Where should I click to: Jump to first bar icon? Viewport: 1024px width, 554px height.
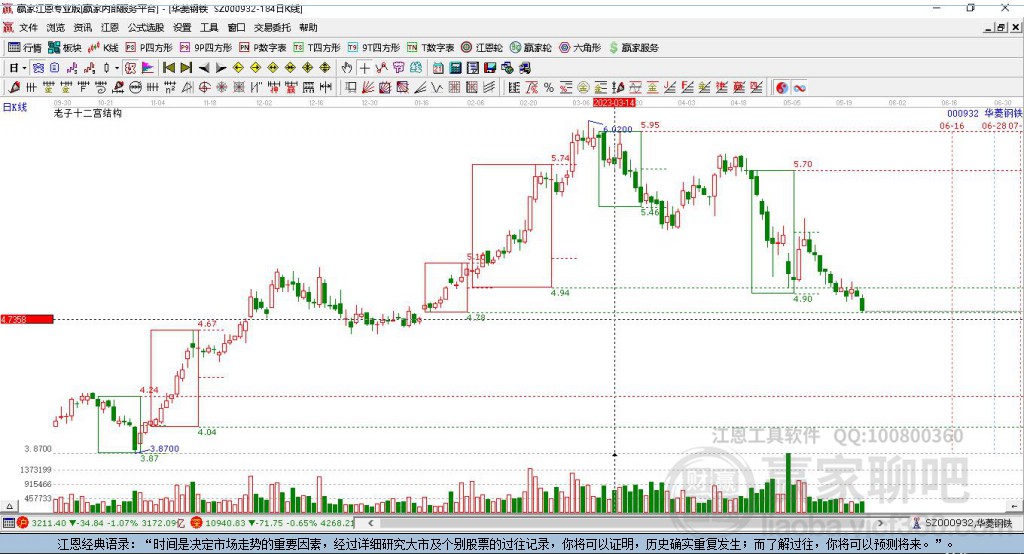tap(168, 67)
